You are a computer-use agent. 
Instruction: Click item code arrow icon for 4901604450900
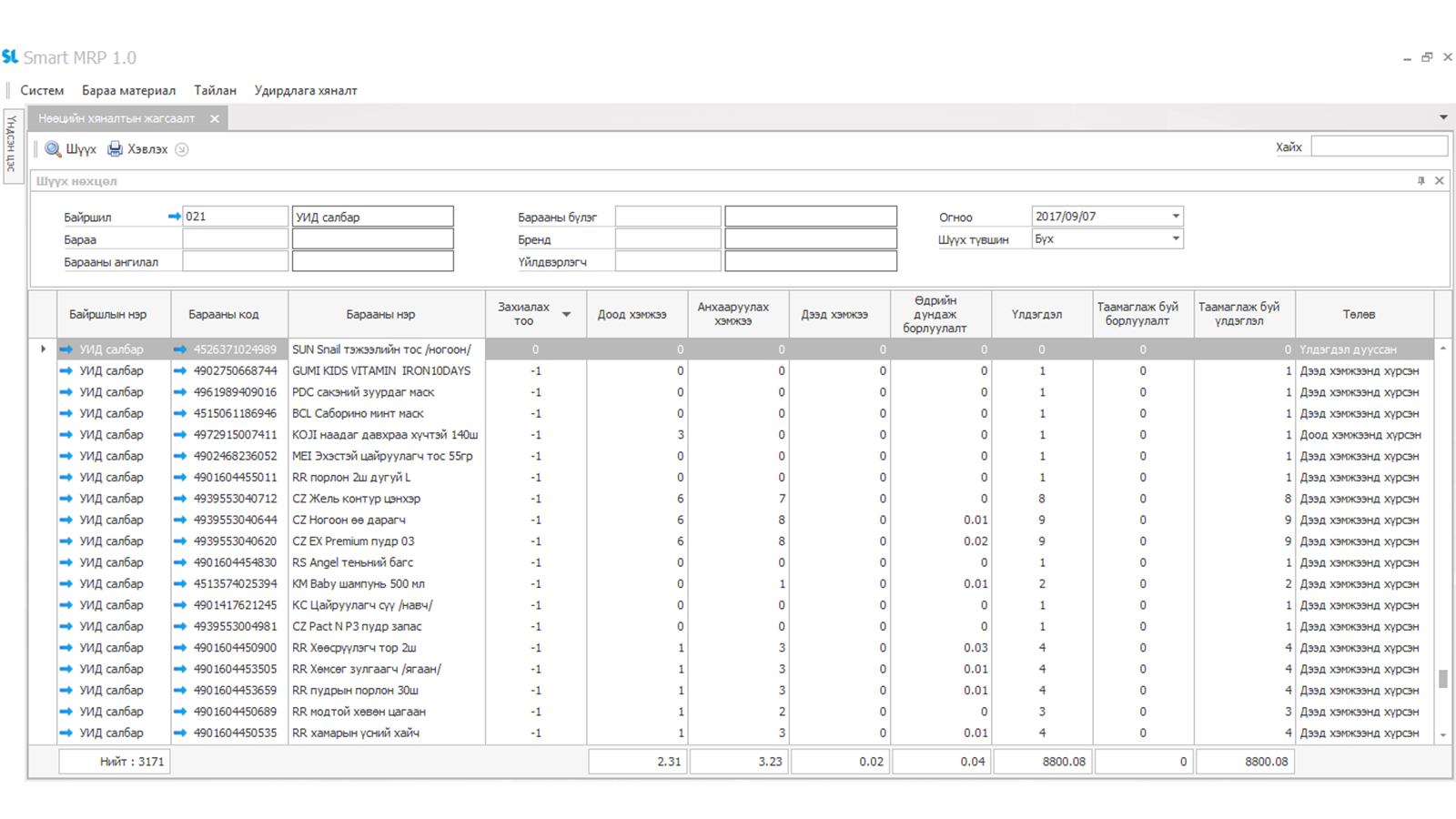click(180, 648)
